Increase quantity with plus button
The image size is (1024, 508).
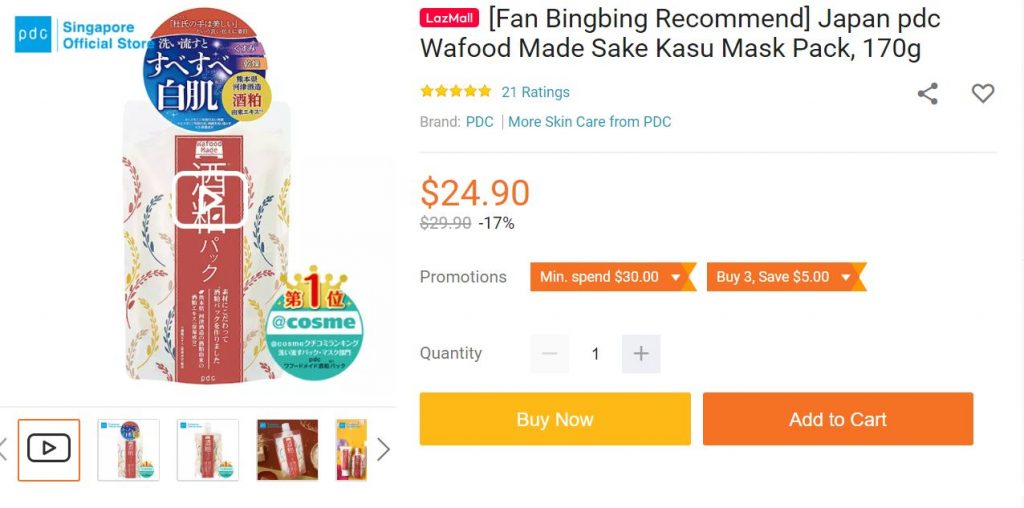tap(641, 354)
